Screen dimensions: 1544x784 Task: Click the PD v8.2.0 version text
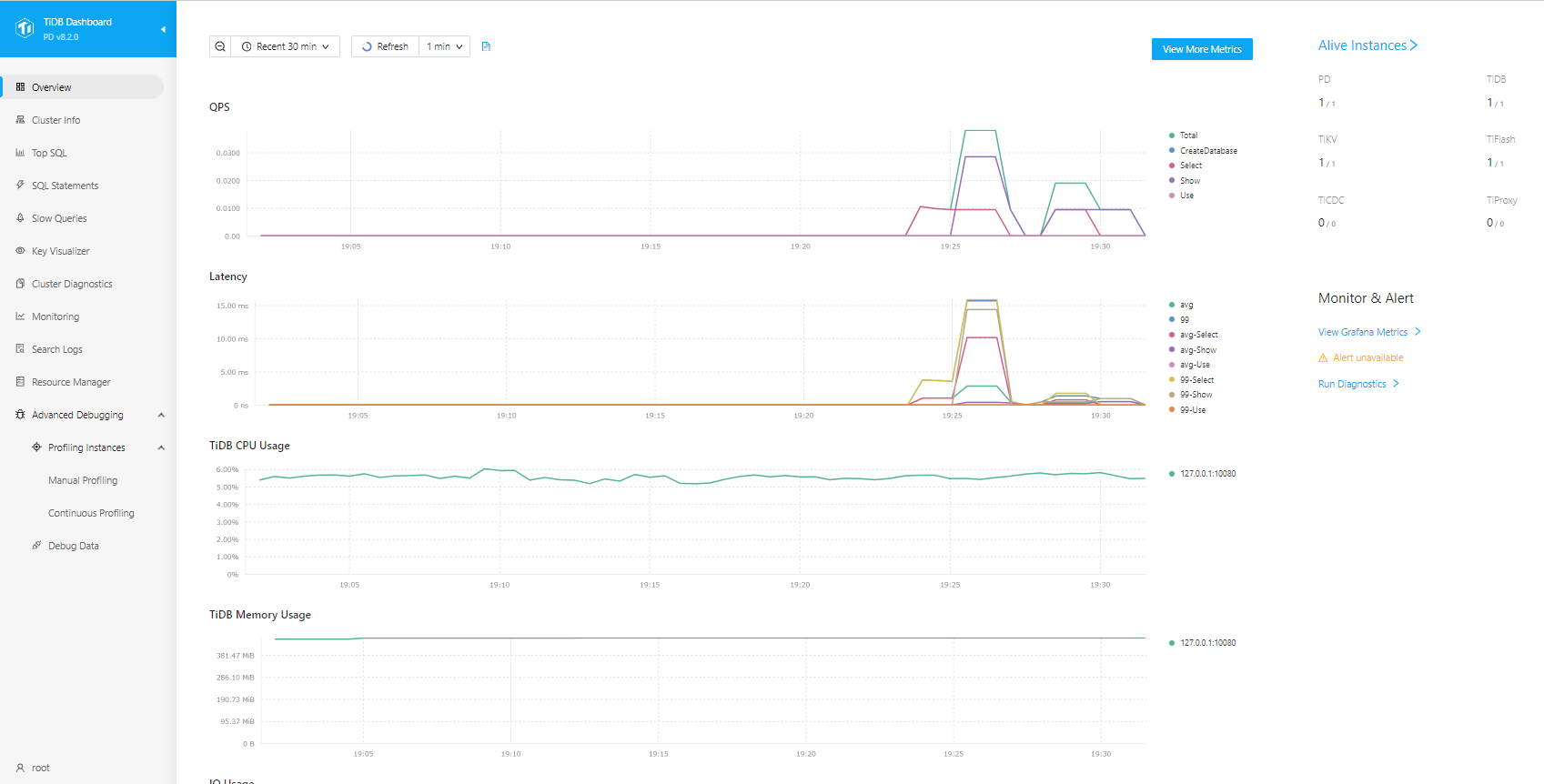pyautogui.click(x=61, y=37)
